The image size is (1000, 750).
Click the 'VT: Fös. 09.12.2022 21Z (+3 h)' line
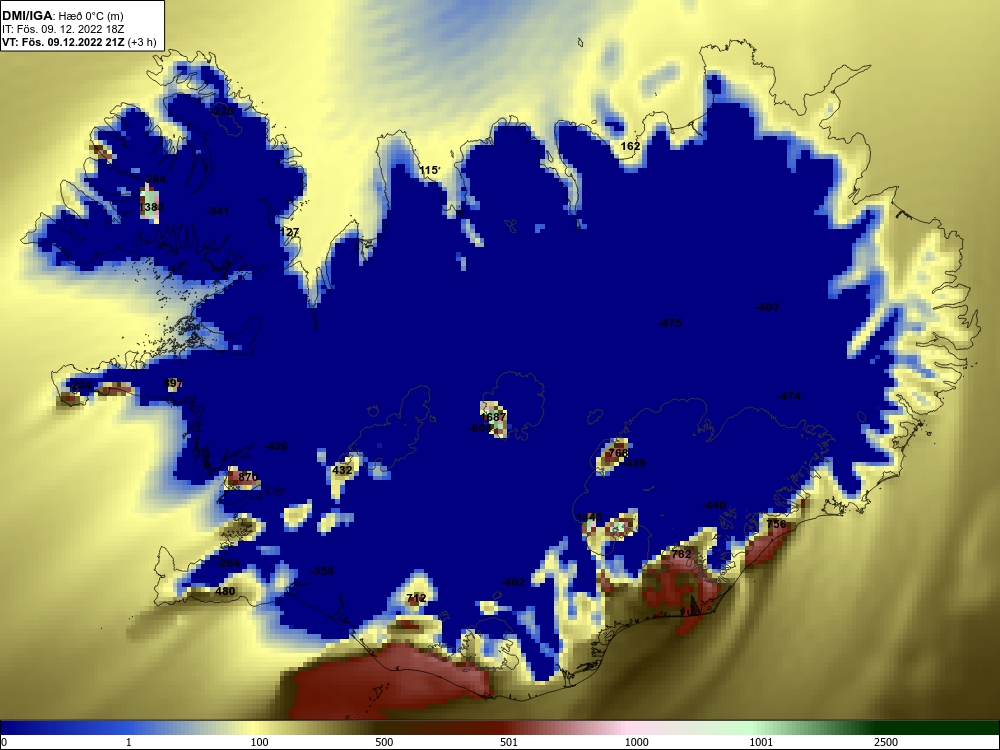pyautogui.click(x=78, y=42)
